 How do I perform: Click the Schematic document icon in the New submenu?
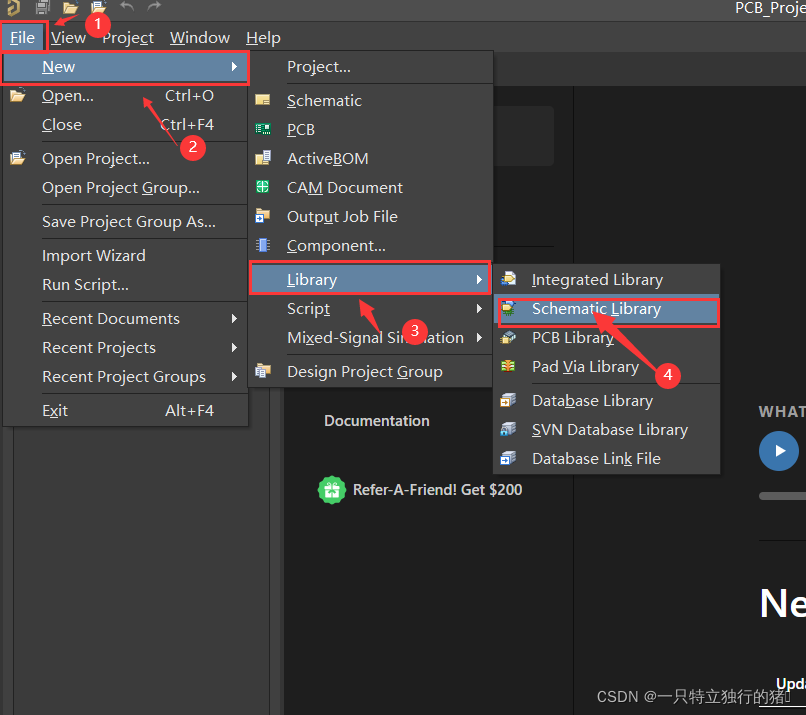pos(263,100)
